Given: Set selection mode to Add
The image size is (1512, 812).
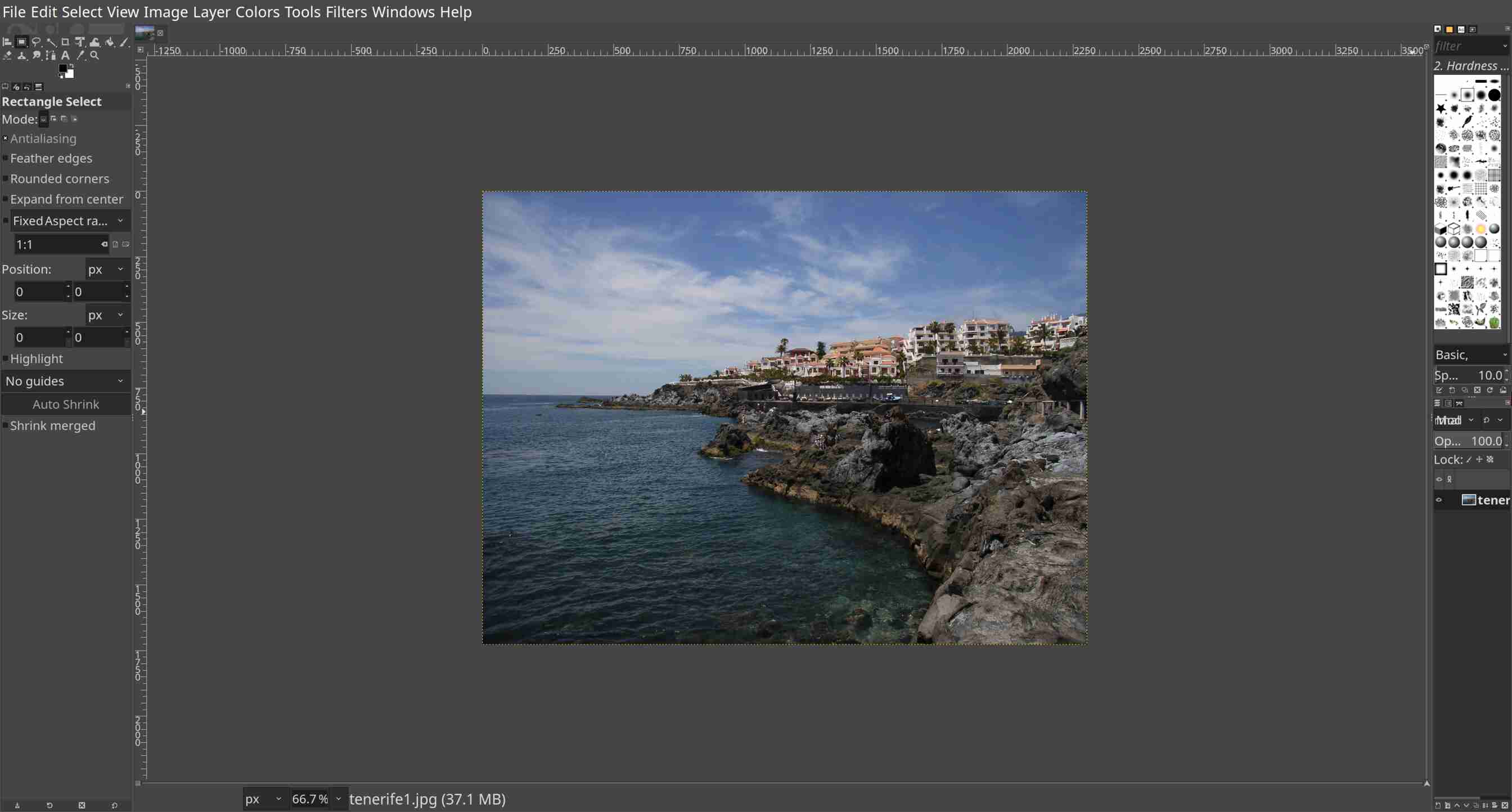Looking at the screenshot, I should [x=53, y=119].
